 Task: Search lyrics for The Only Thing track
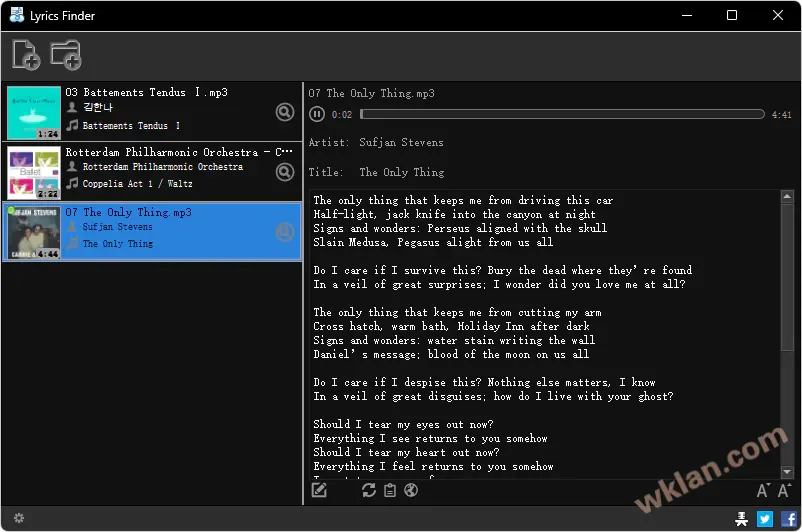(x=285, y=232)
